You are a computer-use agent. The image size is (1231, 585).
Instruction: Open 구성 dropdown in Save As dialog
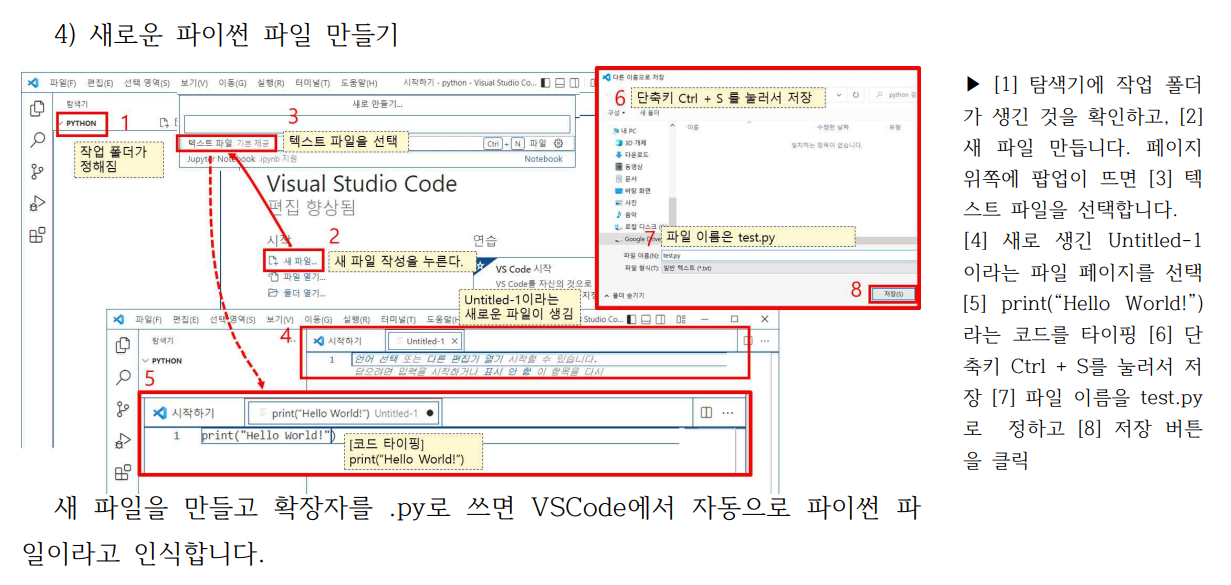pos(619,112)
